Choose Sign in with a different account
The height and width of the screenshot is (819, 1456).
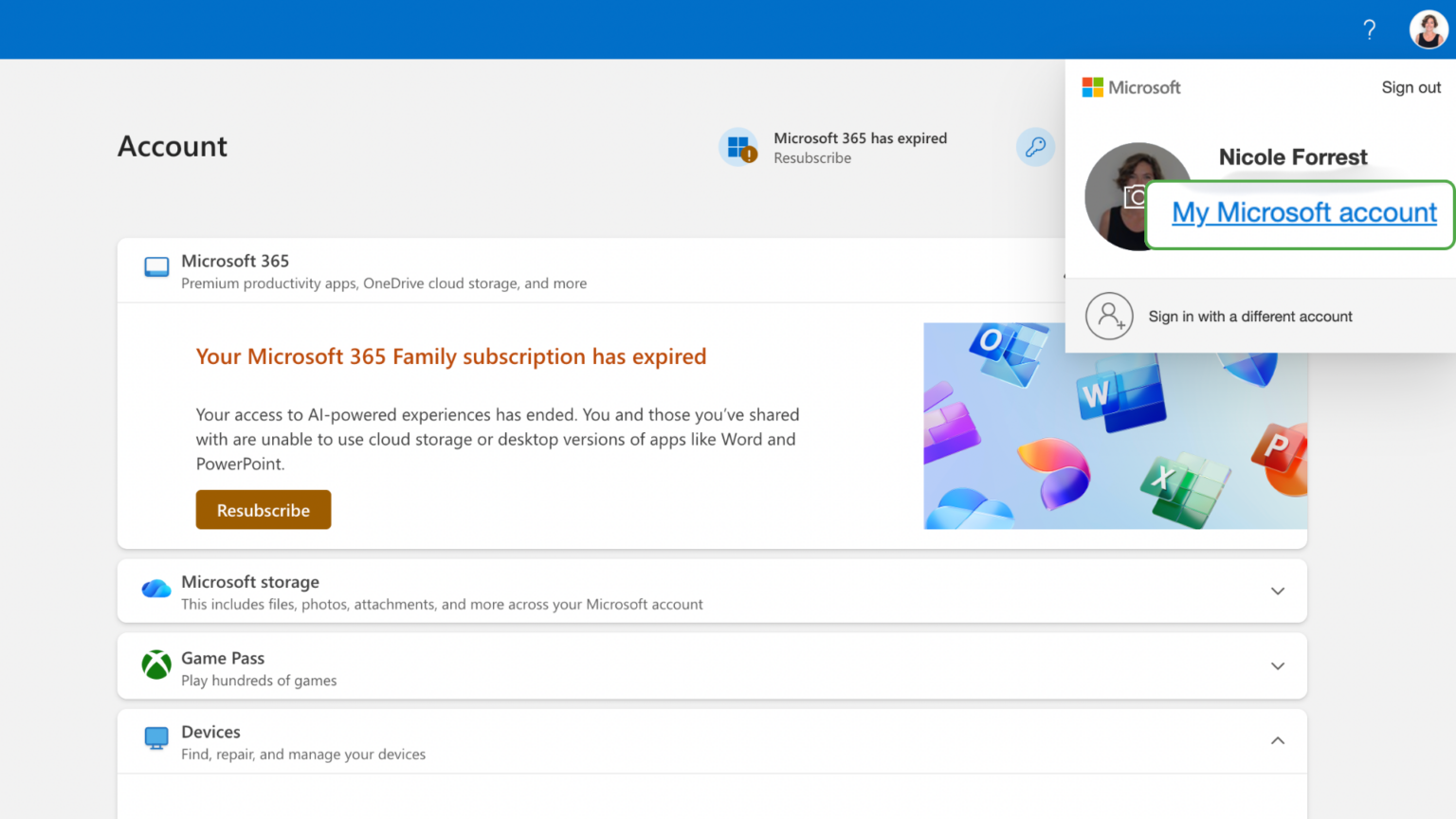[x=1250, y=317]
